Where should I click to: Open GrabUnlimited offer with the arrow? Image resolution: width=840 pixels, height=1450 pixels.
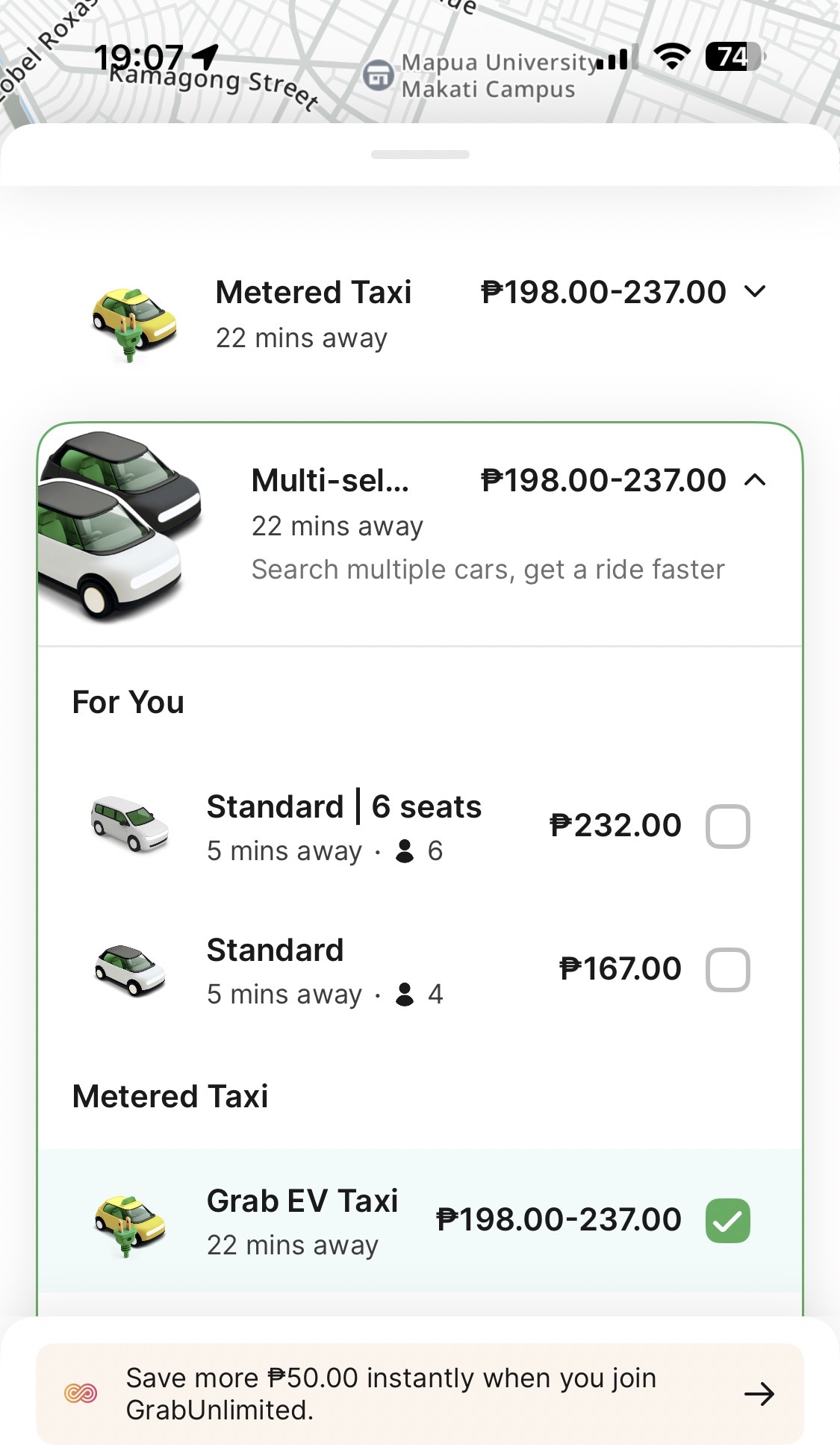[759, 1393]
